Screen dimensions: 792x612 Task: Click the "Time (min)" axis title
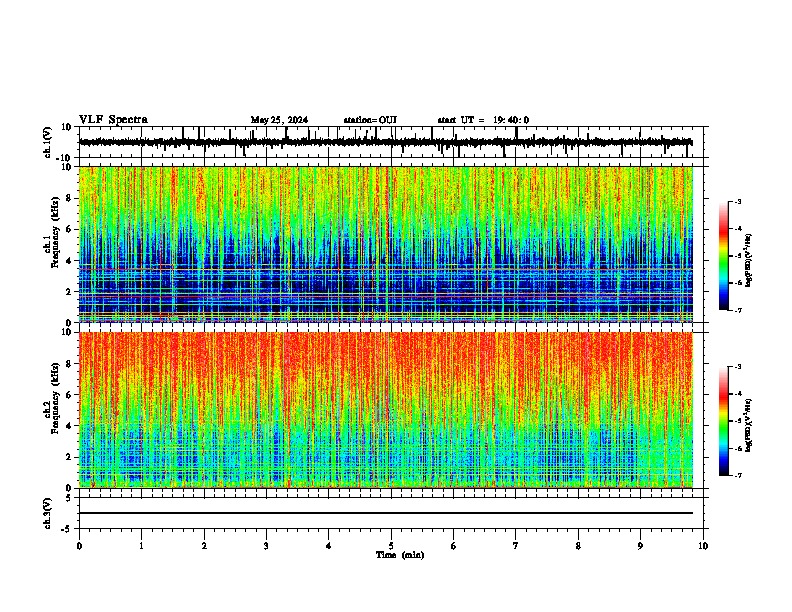pos(400,555)
